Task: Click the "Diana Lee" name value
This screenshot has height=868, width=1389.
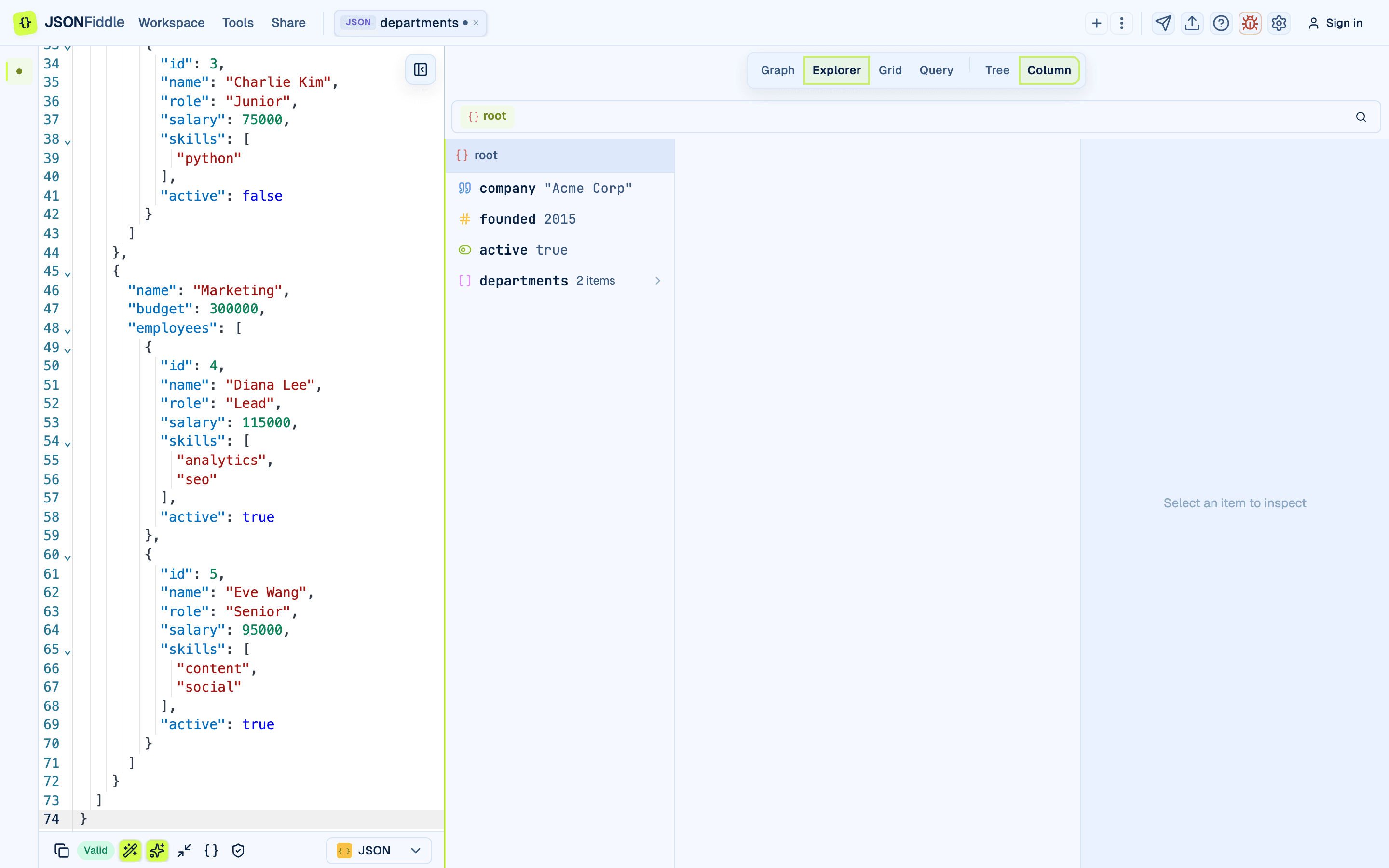Action: 270,385
